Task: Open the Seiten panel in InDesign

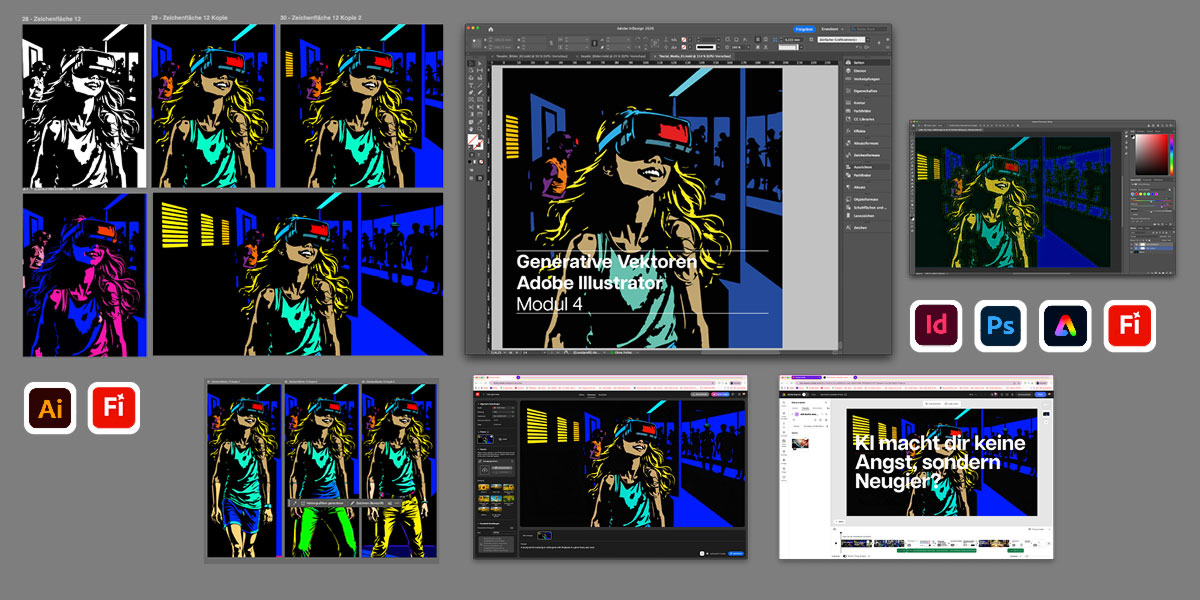Action: pyautogui.click(x=859, y=63)
